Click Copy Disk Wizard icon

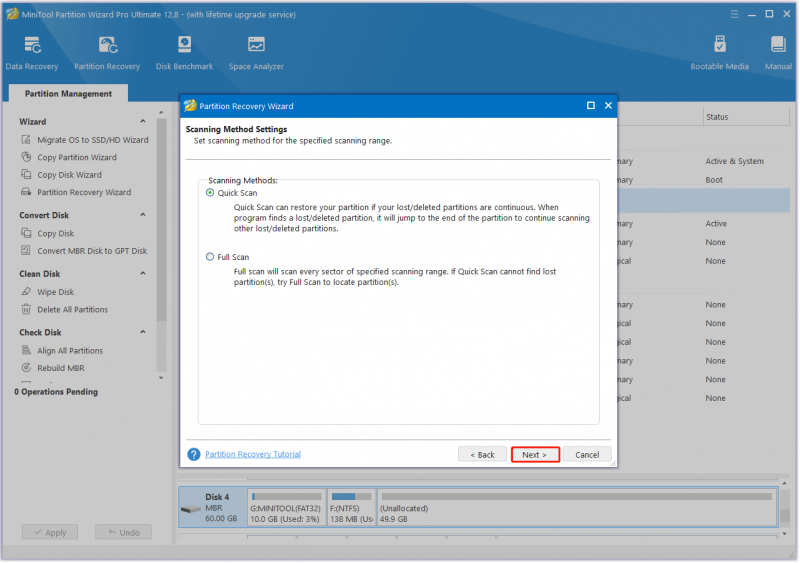(26, 175)
